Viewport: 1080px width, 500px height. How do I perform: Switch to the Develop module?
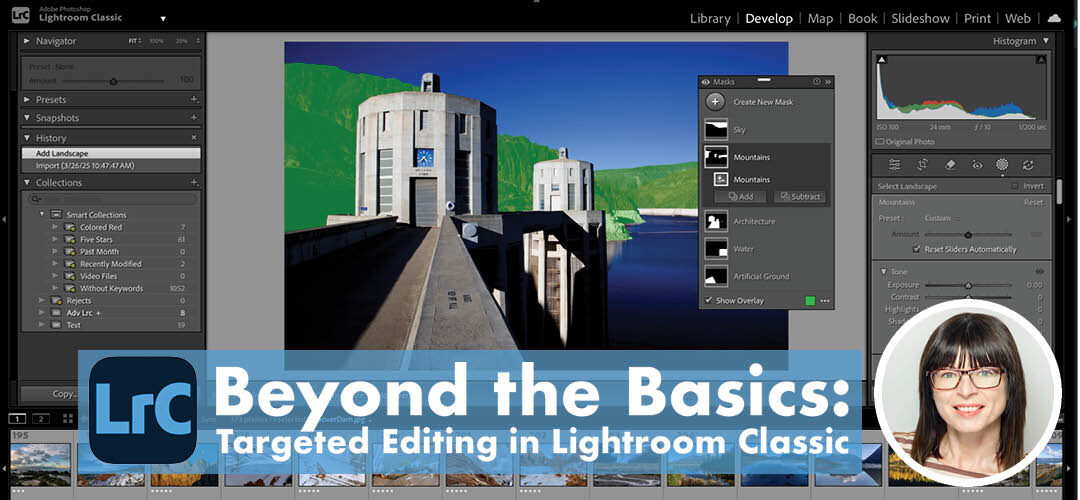click(769, 19)
